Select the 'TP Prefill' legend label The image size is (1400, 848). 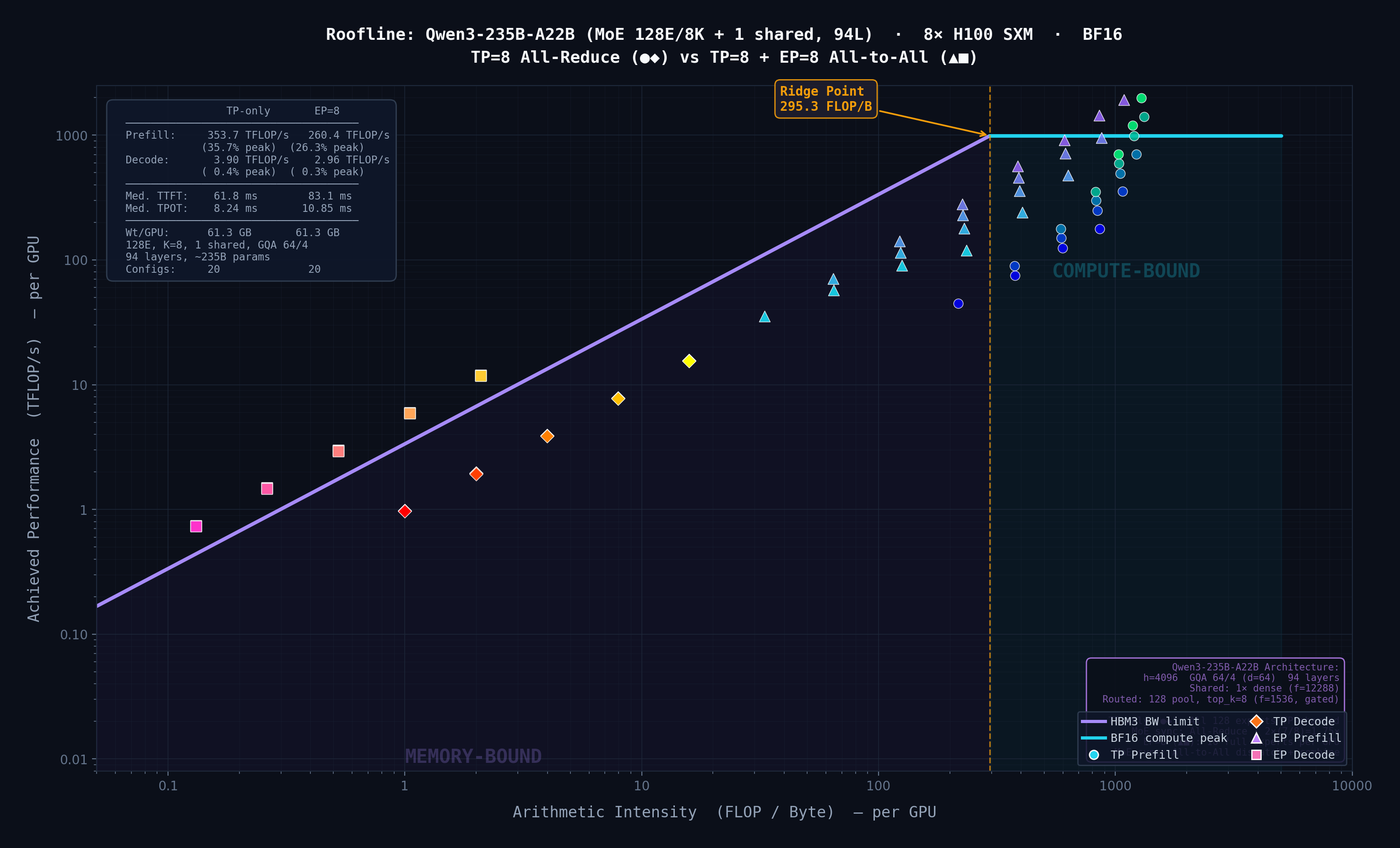point(1145,755)
